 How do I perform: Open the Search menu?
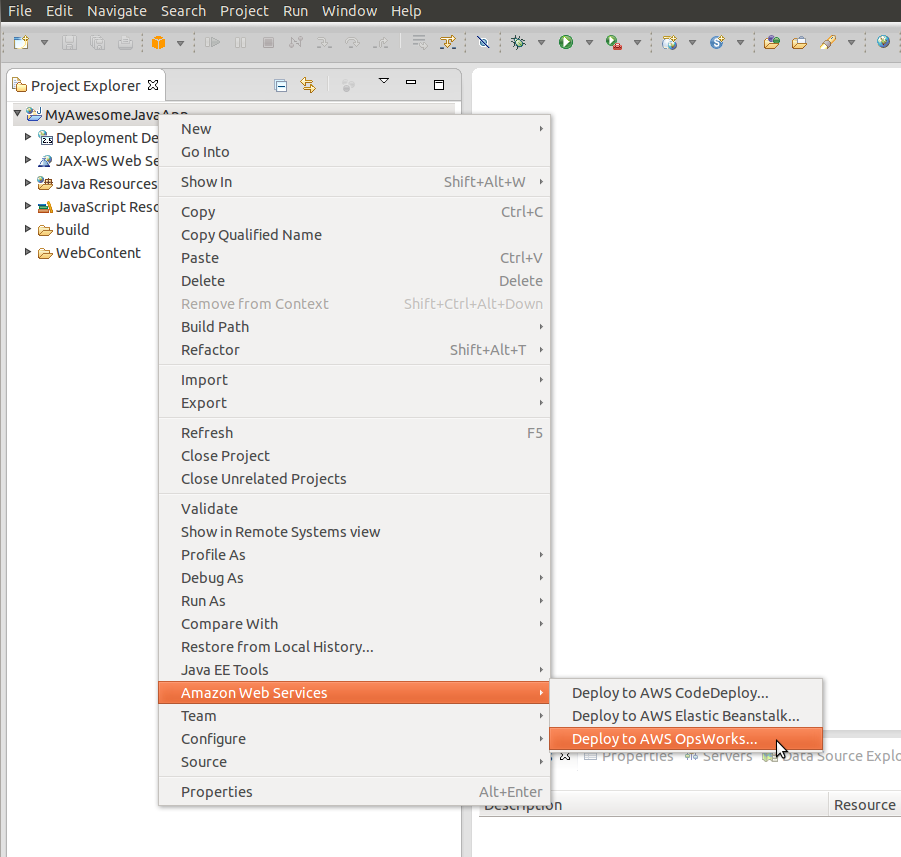click(x=183, y=11)
